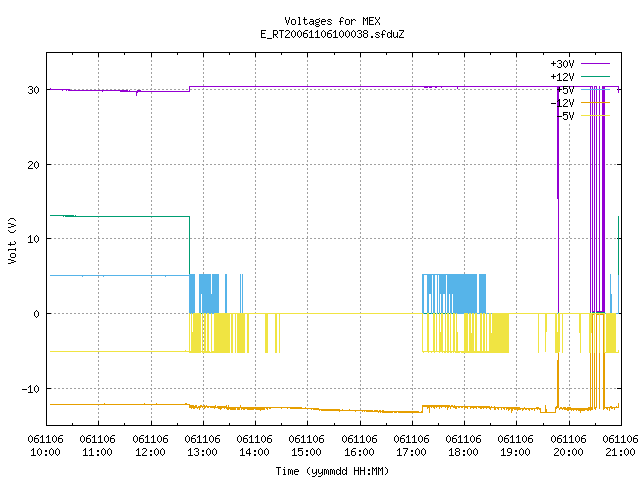Select the file name E_RT20061106100038.sfduZ
This screenshot has height=480, width=640.
pyautogui.click(x=332, y=34)
